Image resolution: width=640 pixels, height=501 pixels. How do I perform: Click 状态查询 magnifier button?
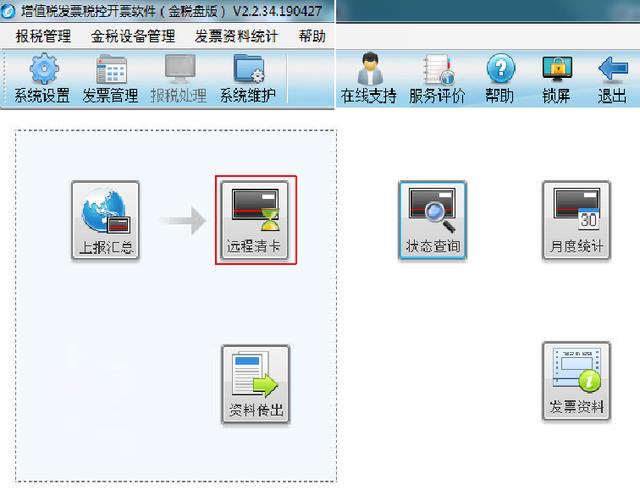433,220
